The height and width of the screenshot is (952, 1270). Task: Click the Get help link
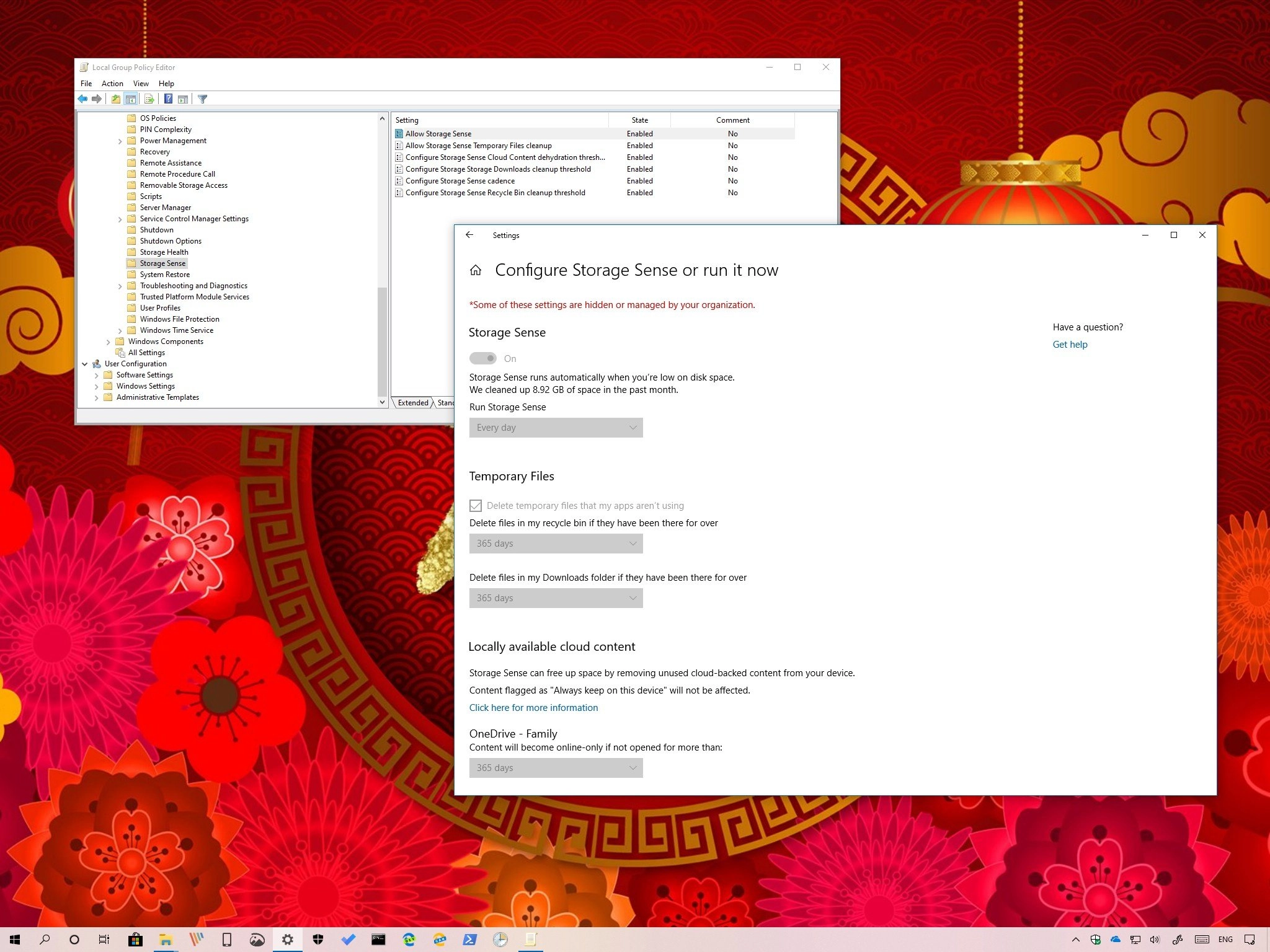1070,345
